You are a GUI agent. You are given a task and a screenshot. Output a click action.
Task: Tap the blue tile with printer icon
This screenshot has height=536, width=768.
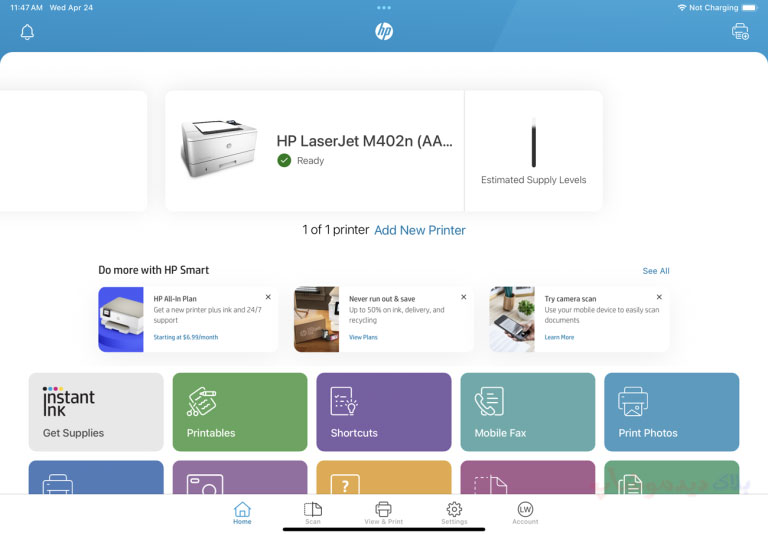click(x=96, y=477)
